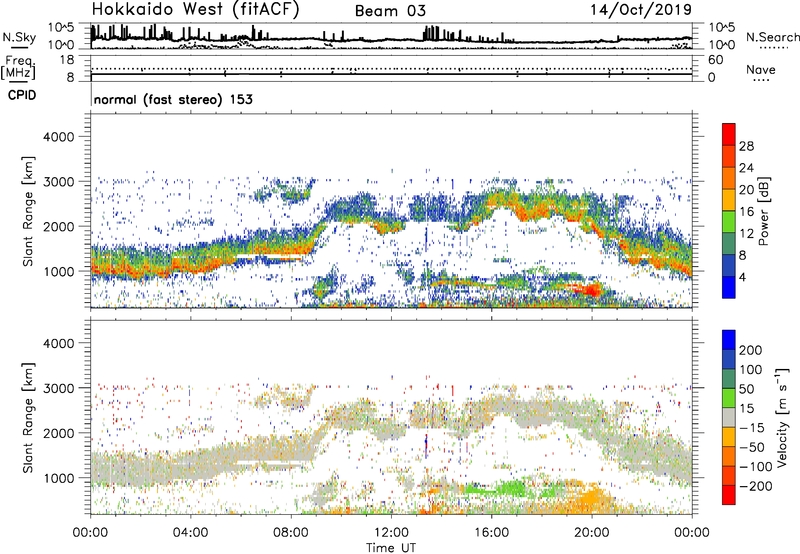Click the power colorbar value '4'
Screen dimensions: 800x554
742,277
